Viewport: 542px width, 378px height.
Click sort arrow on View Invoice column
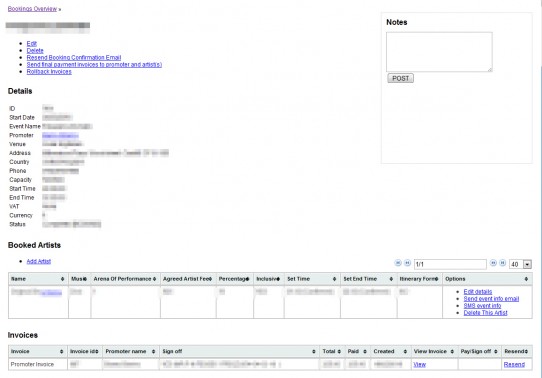[452, 351]
